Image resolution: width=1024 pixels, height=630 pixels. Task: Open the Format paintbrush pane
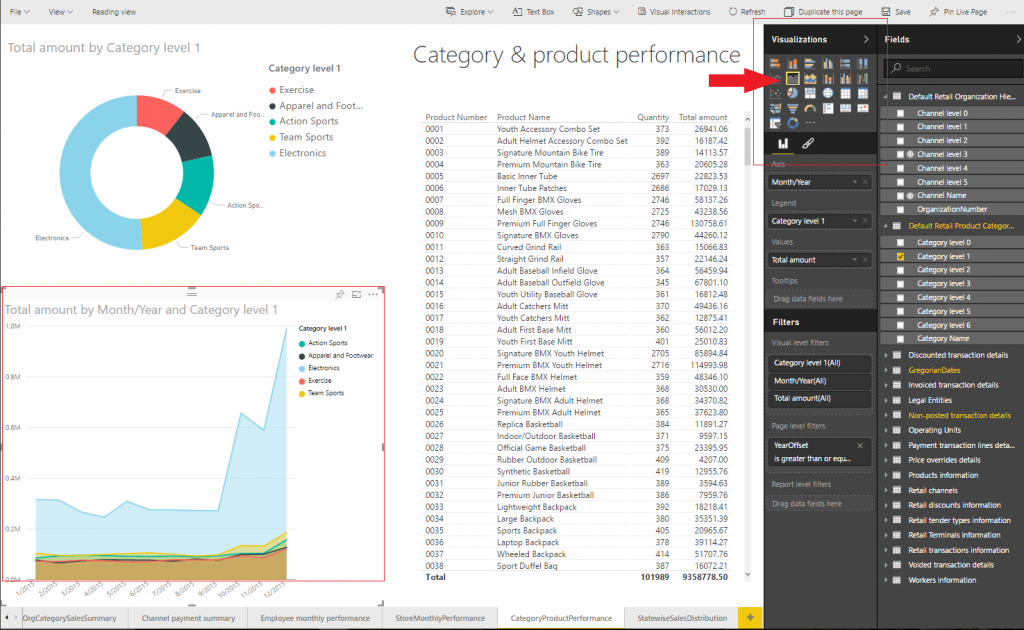click(x=808, y=142)
